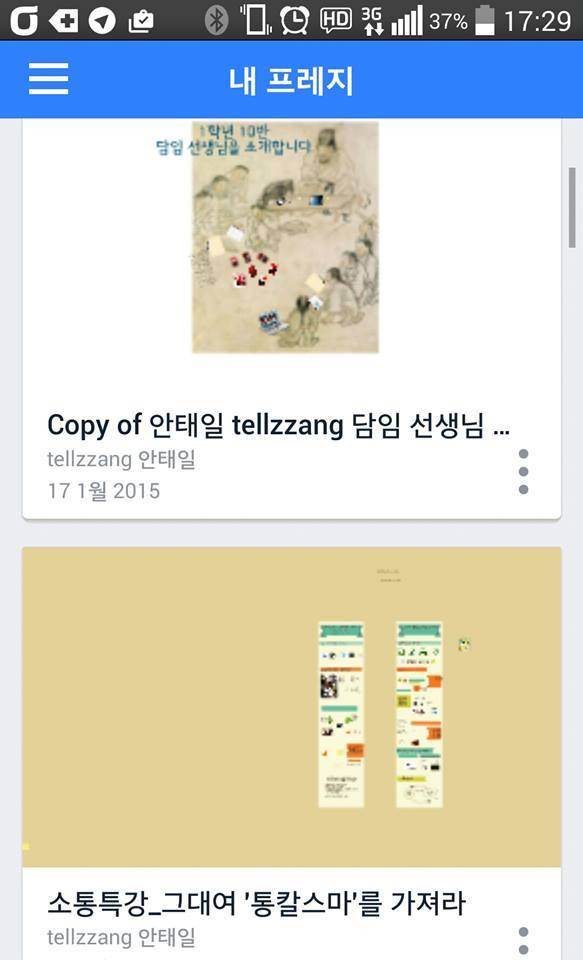Image resolution: width=583 pixels, height=960 pixels.
Task: Tap the Bluetooth status bar icon
Action: [x=216, y=20]
